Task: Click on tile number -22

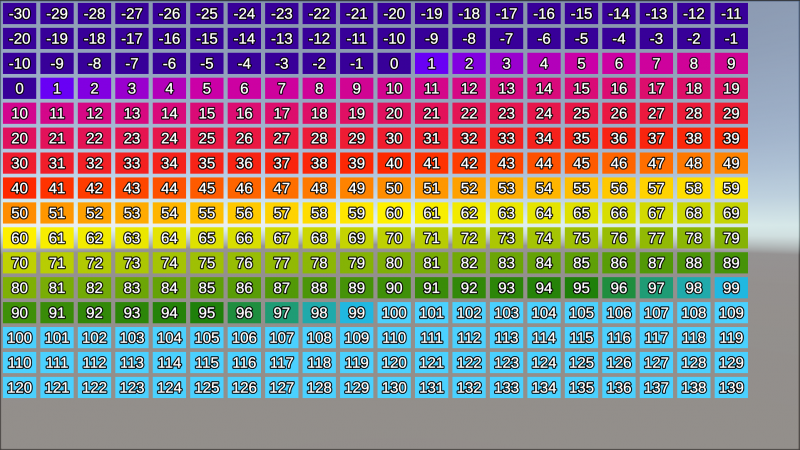Action: click(x=319, y=14)
